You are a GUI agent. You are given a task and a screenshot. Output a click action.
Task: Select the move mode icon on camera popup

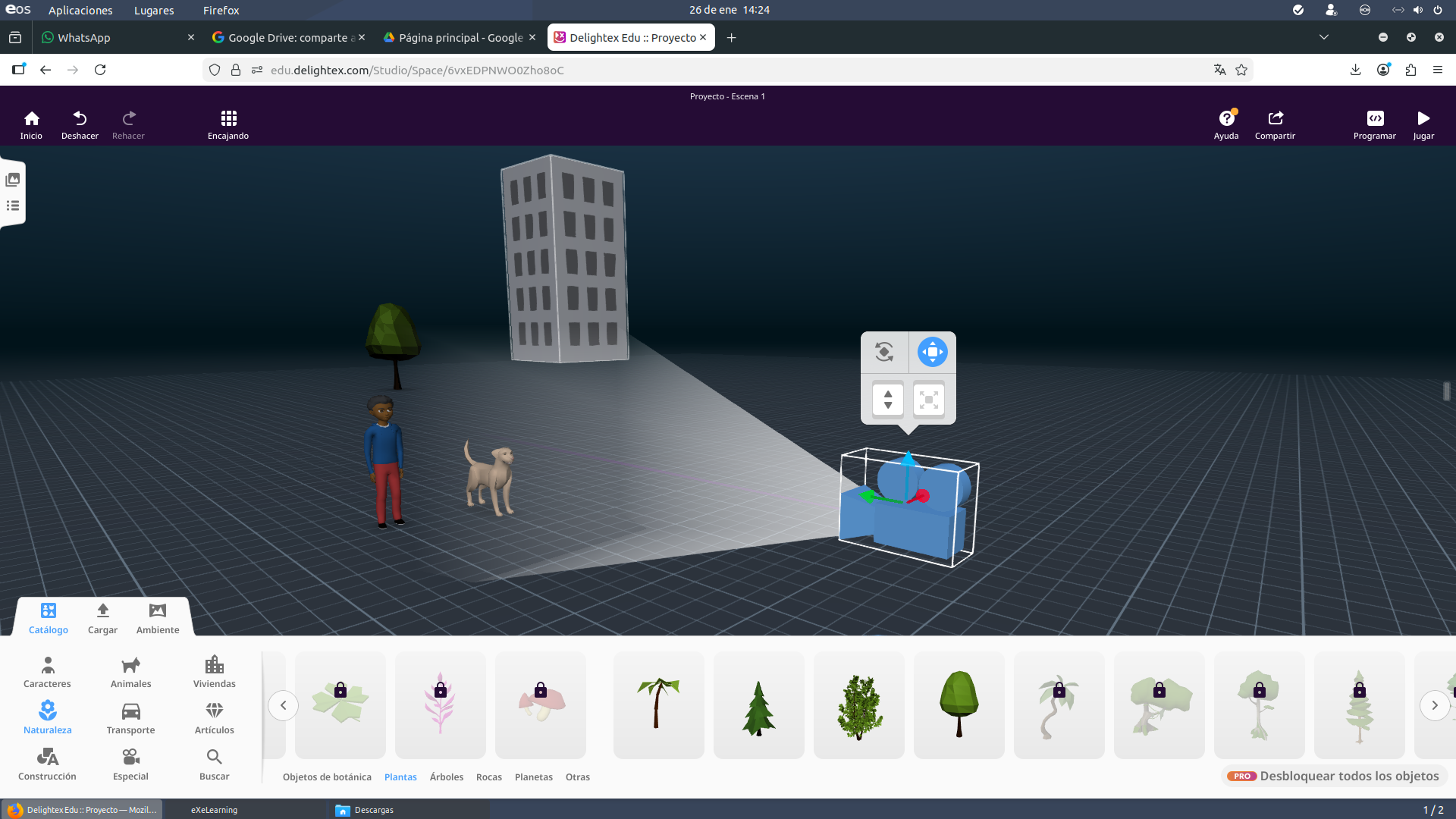click(932, 352)
